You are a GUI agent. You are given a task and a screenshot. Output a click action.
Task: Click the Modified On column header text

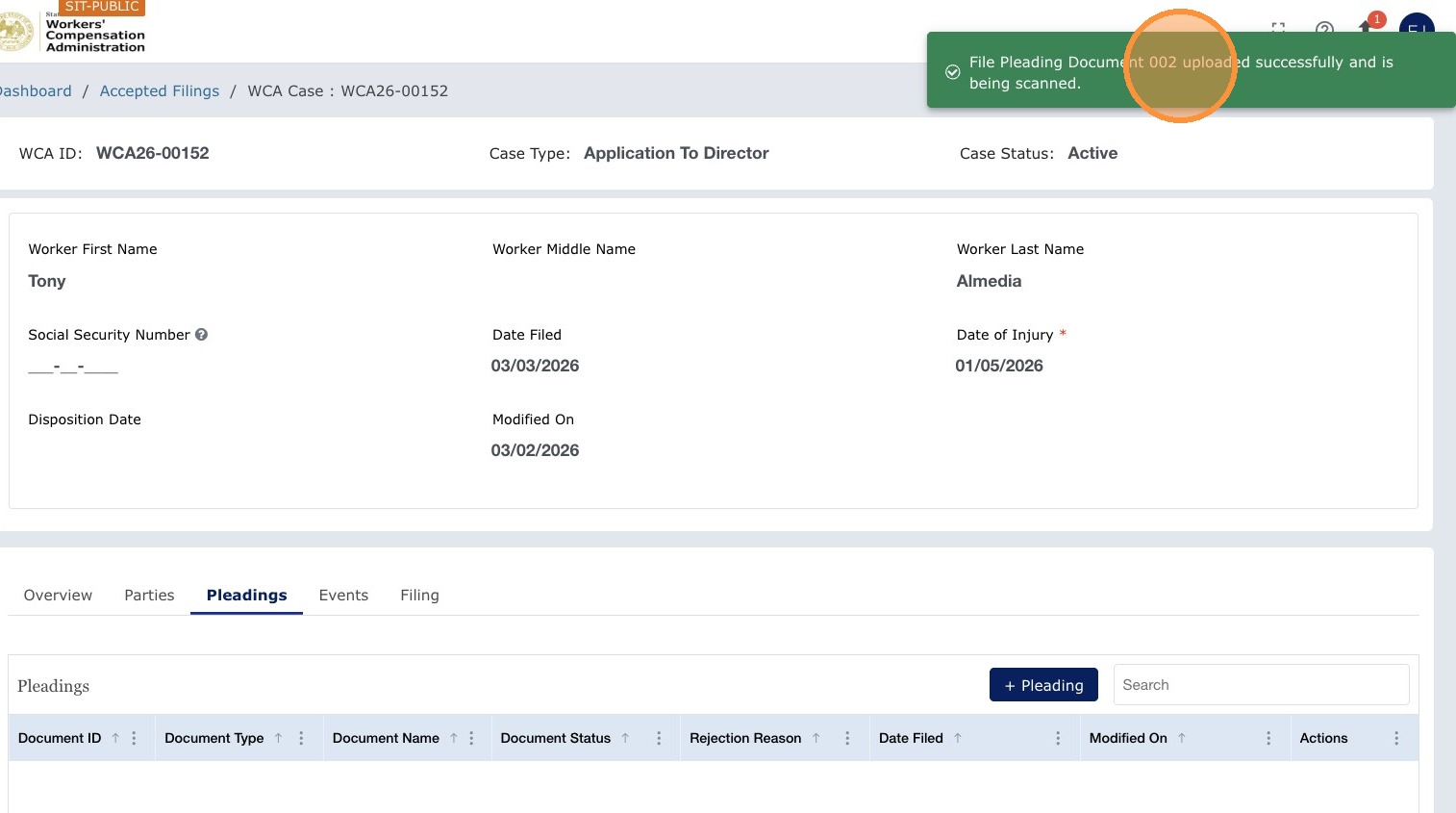pyautogui.click(x=1128, y=738)
